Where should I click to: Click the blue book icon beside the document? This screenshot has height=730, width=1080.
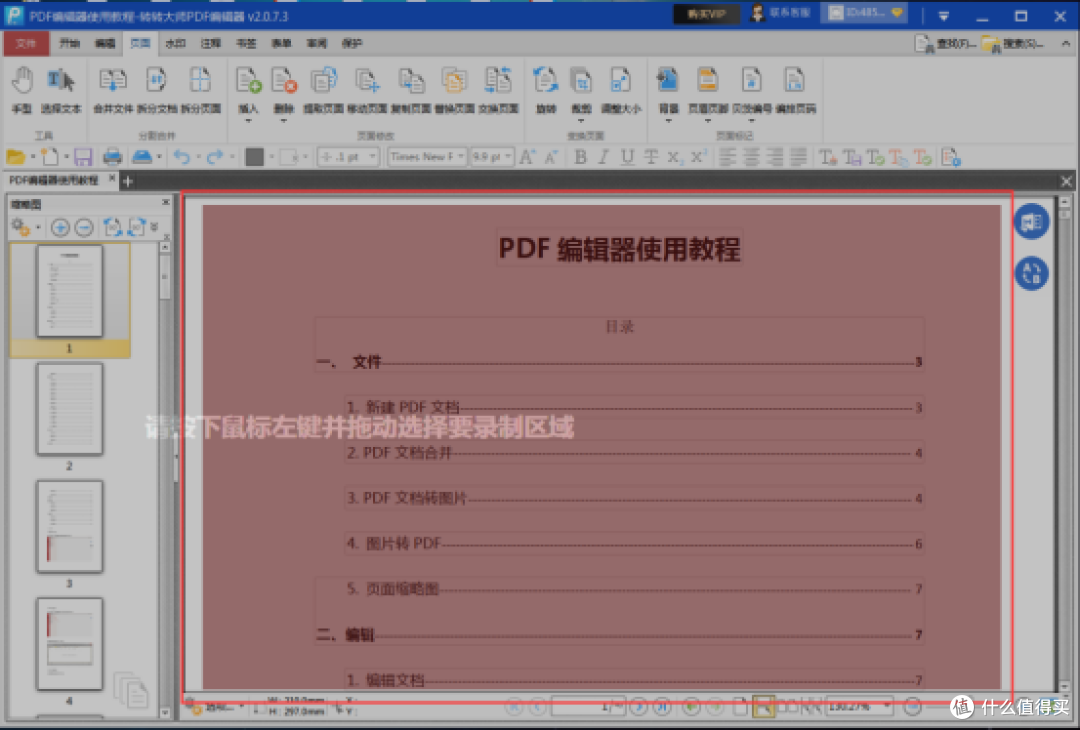coord(1031,222)
